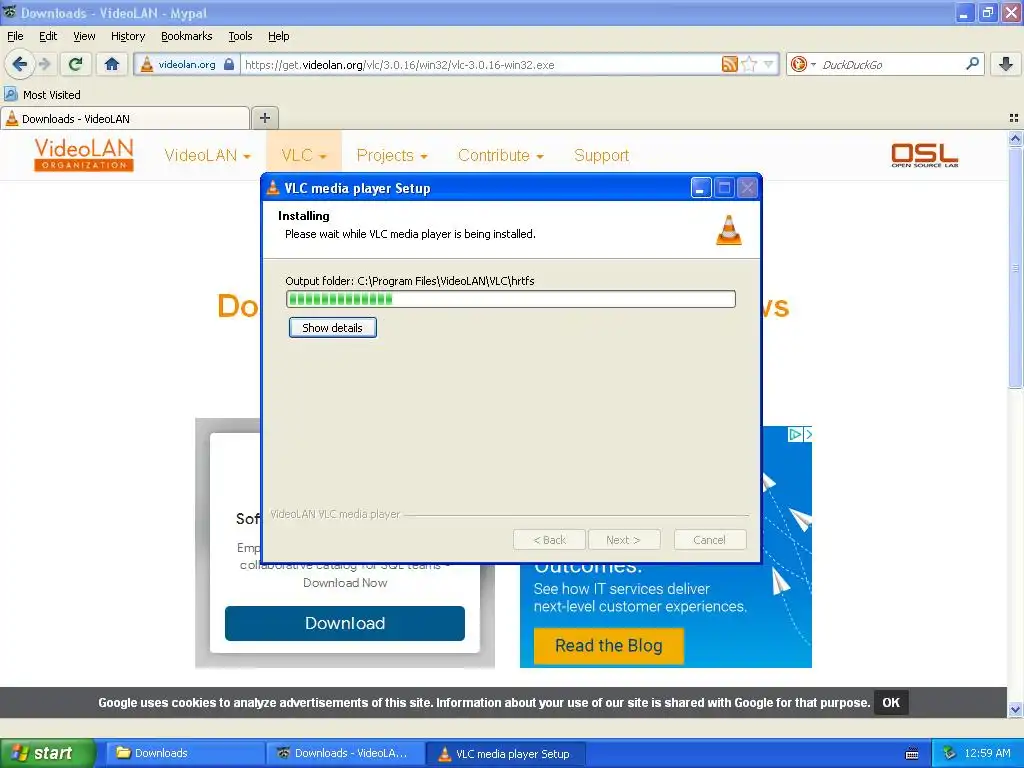Click into the DuckDuckGo search field
Screen dimensions: 1024x768
point(891,64)
